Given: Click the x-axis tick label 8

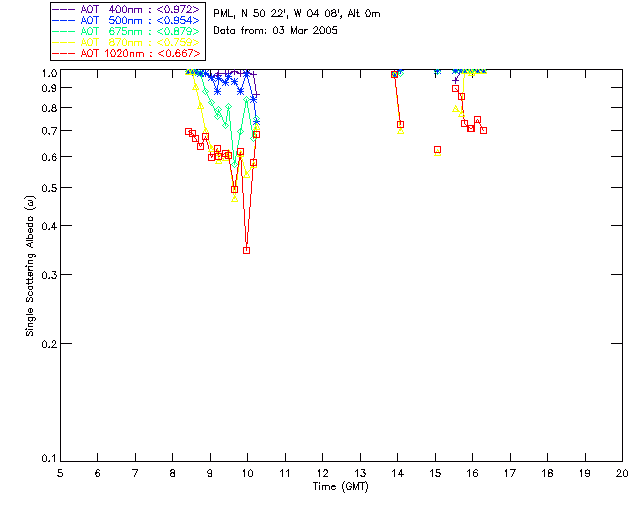Looking at the screenshot, I should 173,473.
